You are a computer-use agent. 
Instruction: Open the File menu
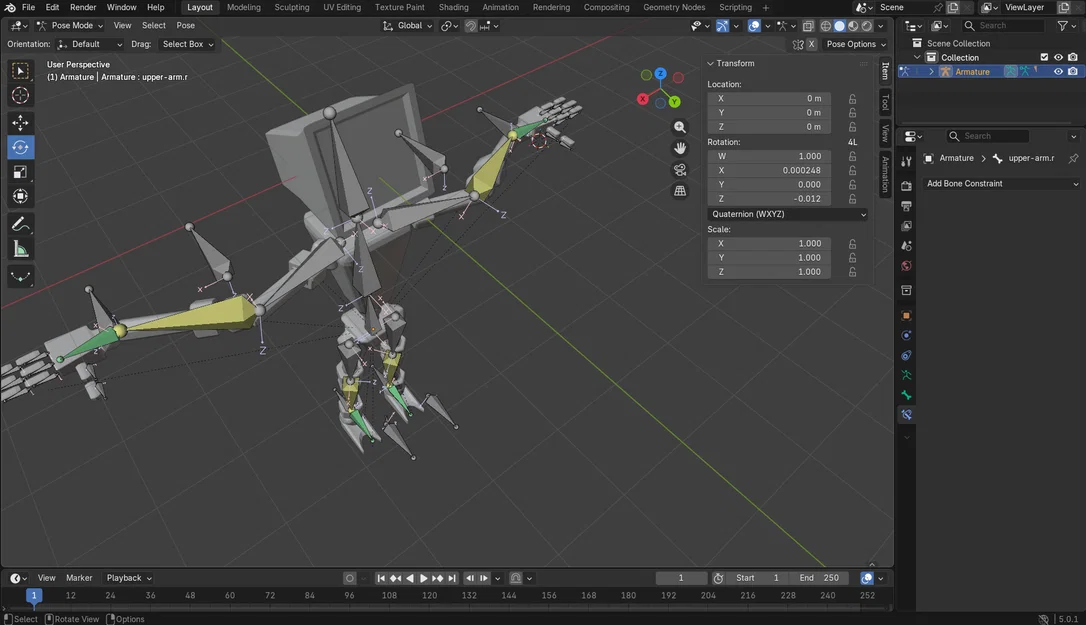click(28, 7)
